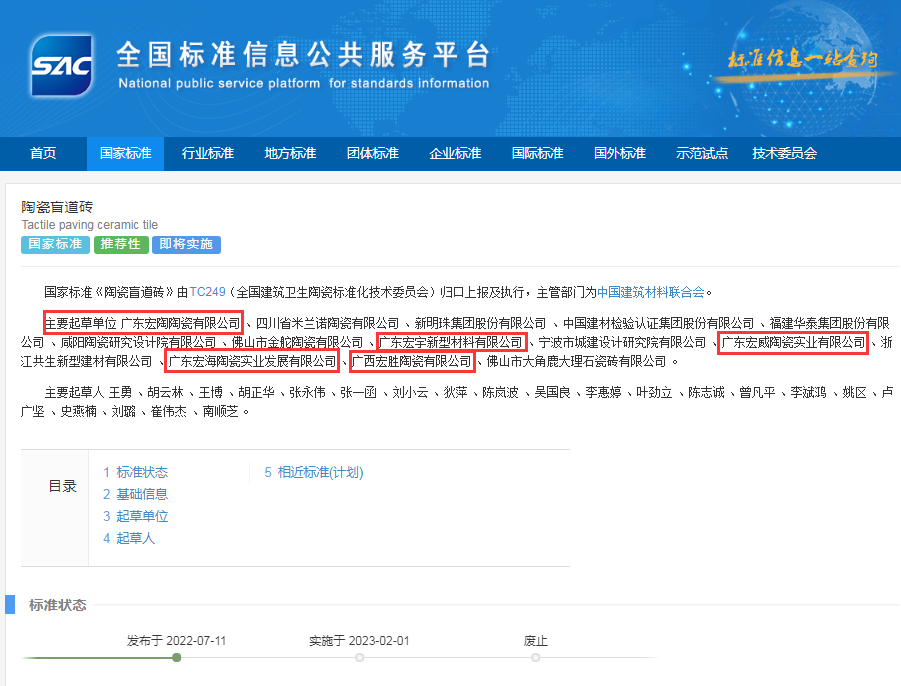
Task: Click the 发布于 2022-07-11 timeline dot
Action: (x=176, y=658)
